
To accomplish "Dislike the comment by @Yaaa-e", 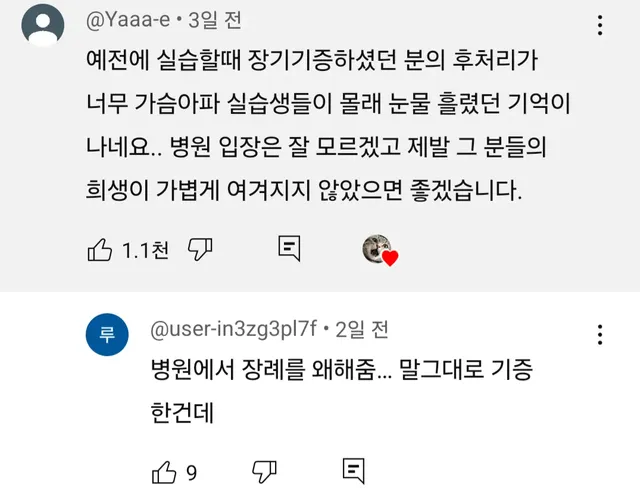I will point(201,250).
